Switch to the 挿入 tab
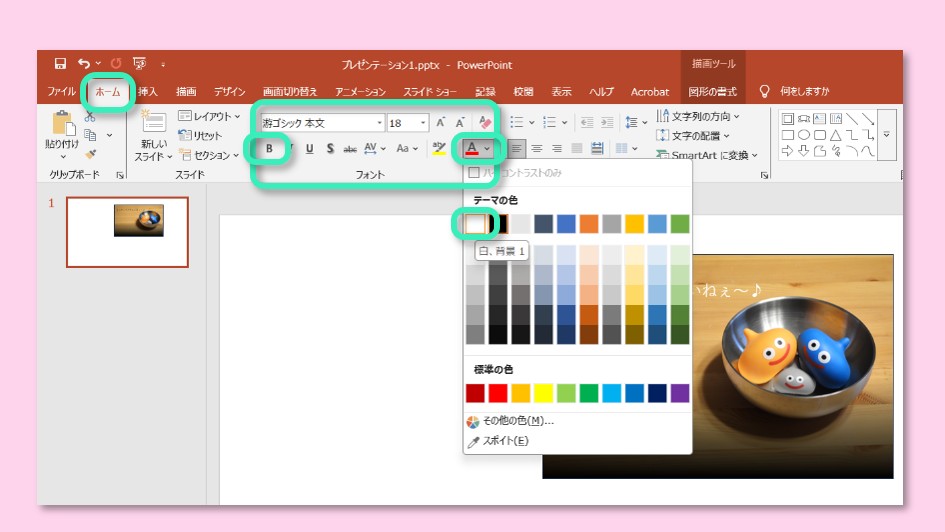 pyautogui.click(x=148, y=92)
